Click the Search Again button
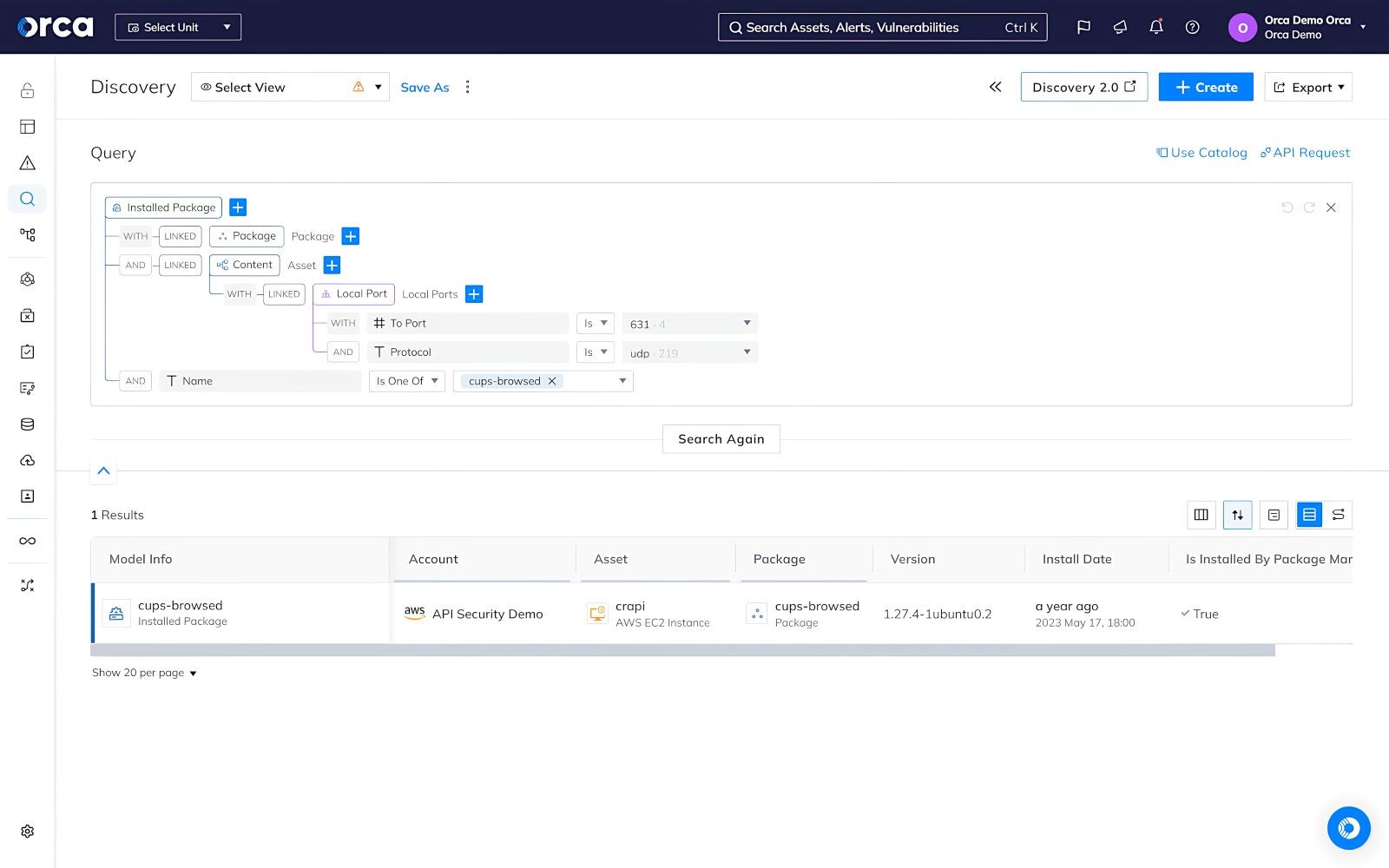The height and width of the screenshot is (868, 1389). pos(721,439)
